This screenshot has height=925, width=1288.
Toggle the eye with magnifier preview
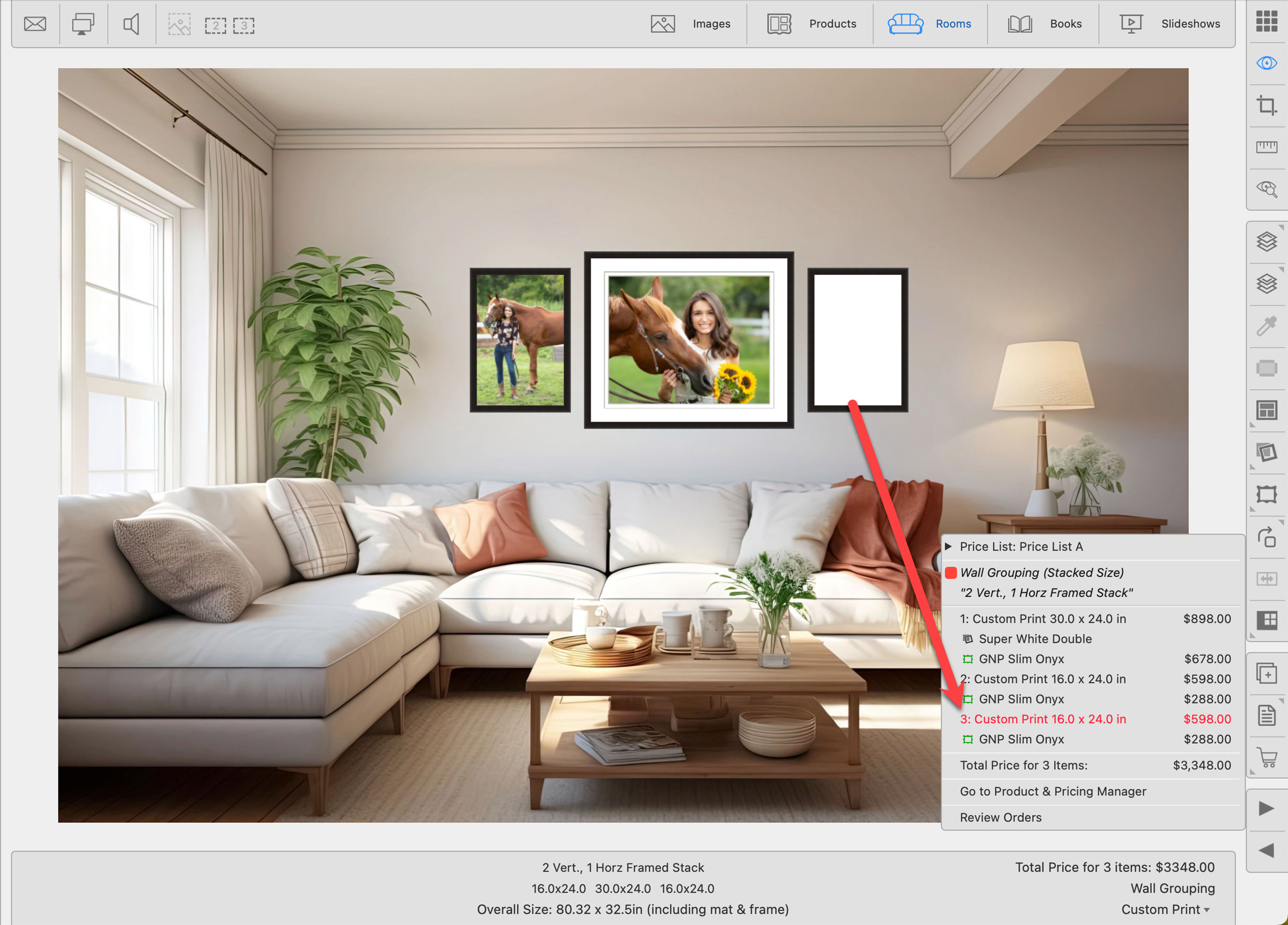(x=1266, y=189)
